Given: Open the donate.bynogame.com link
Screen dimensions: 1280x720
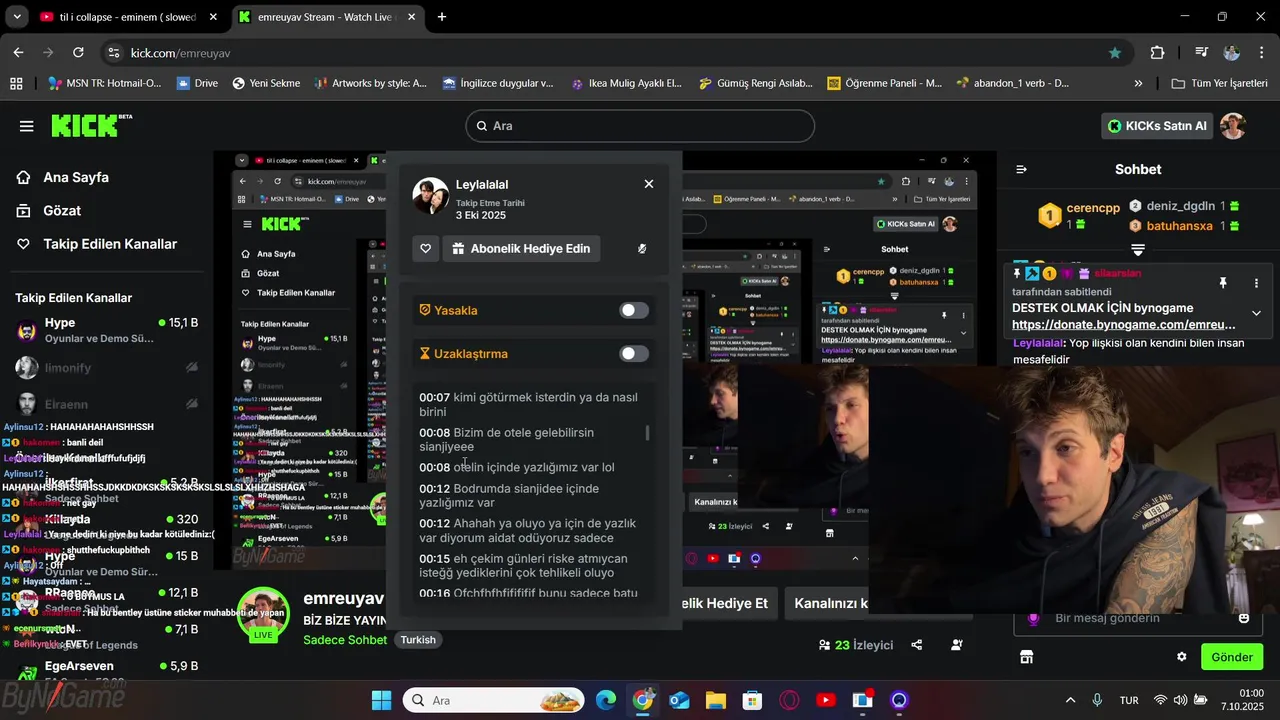Looking at the screenshot, I should [1123, 325].
